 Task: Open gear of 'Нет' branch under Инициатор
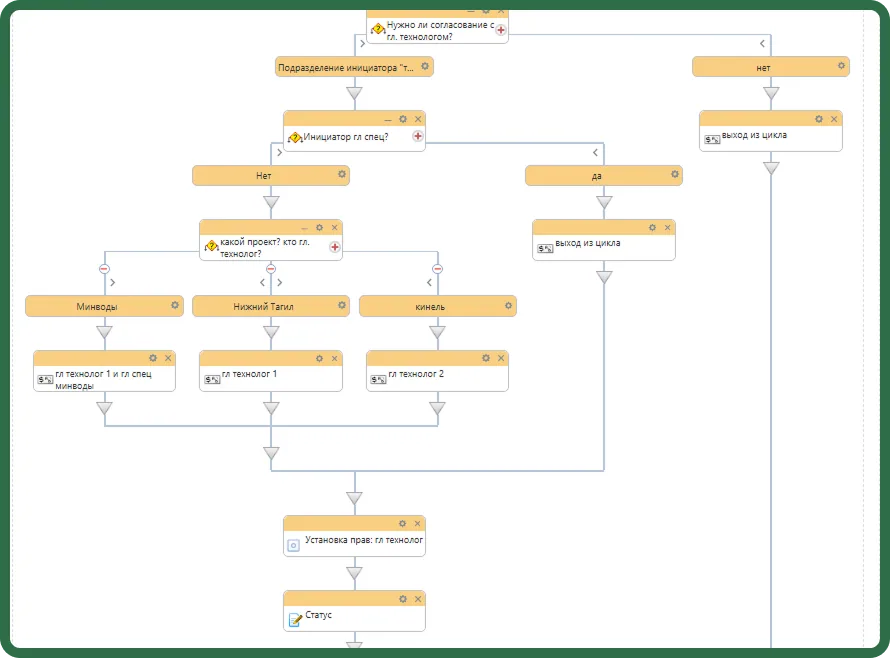[342, 174]
